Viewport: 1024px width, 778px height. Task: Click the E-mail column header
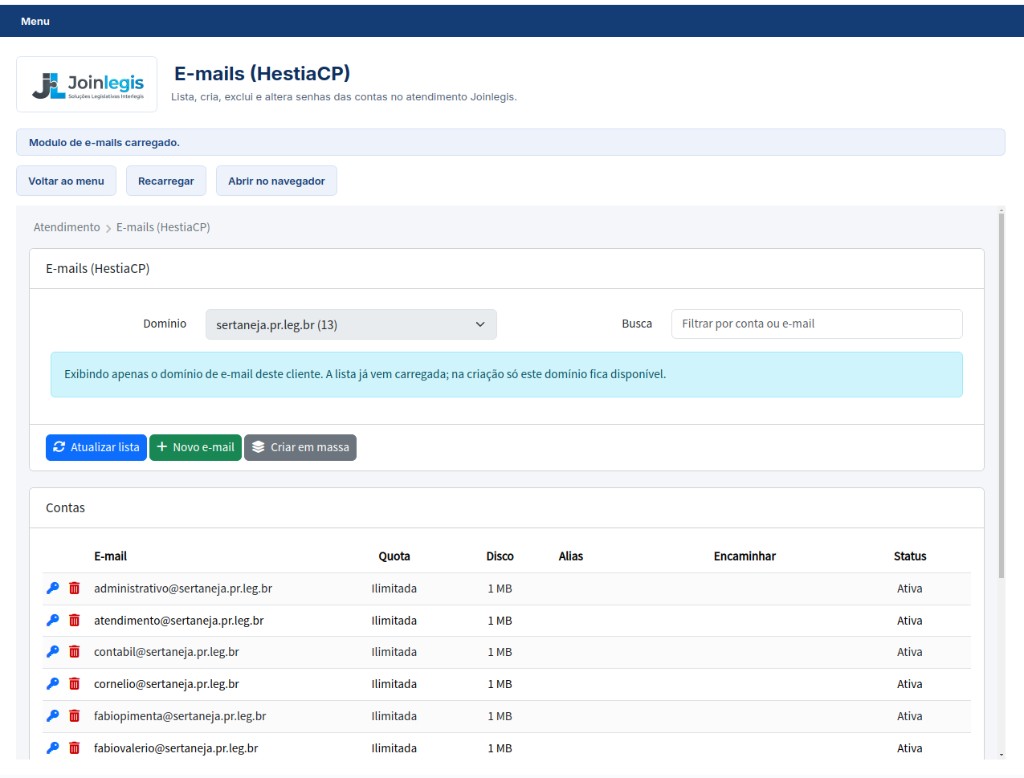tap(110, 557)
